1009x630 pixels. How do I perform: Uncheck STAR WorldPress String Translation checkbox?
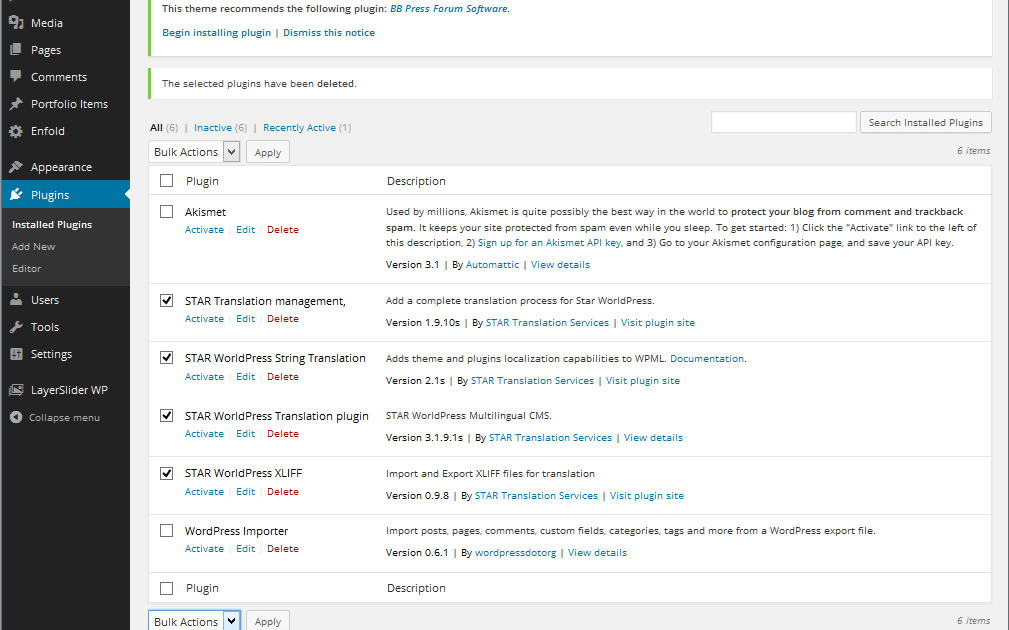pos(167,358)
